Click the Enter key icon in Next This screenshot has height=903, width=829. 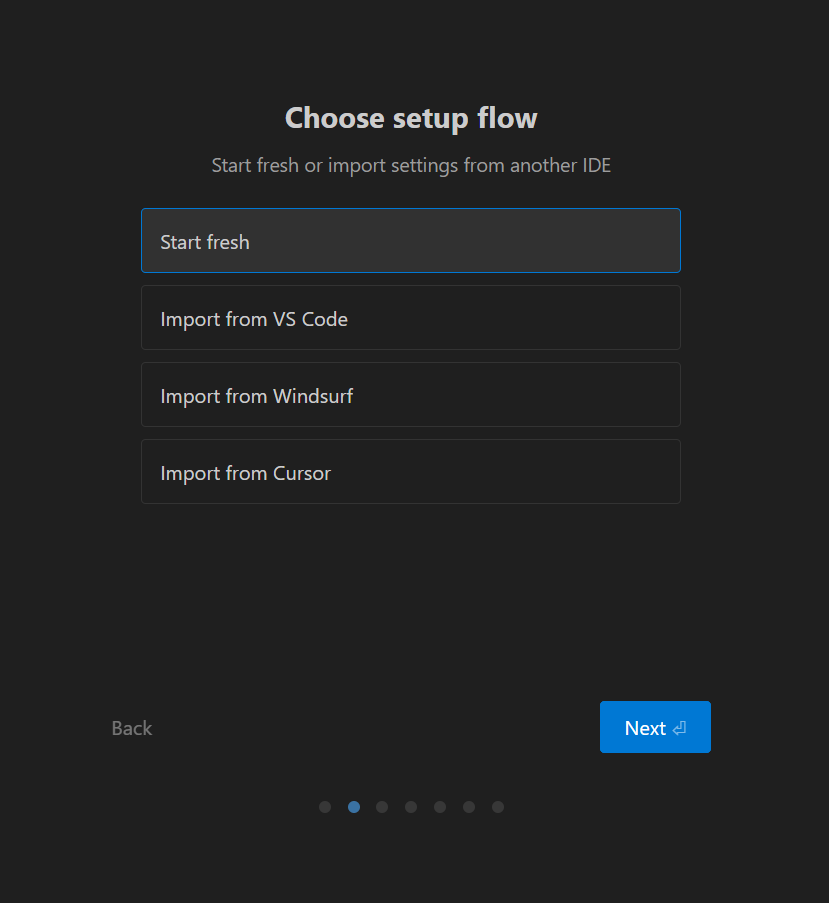[680, 728]
